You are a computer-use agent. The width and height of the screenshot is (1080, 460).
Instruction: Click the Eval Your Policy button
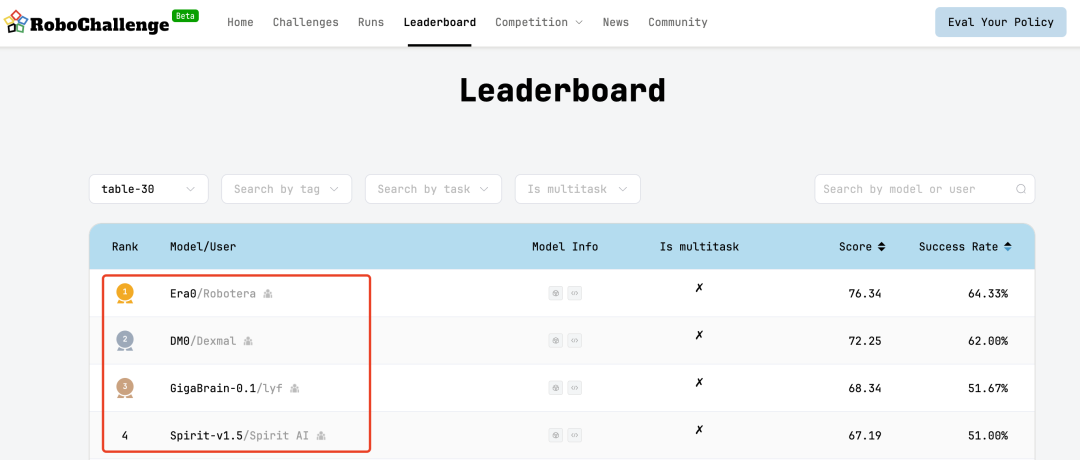(1001, 22)
